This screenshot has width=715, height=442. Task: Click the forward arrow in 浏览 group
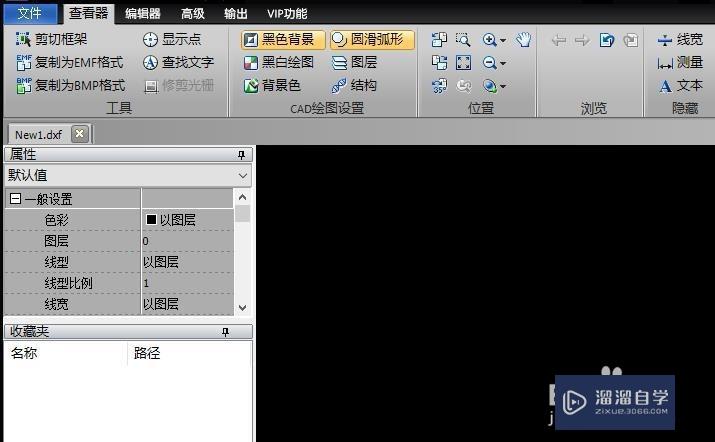(582, 40)
